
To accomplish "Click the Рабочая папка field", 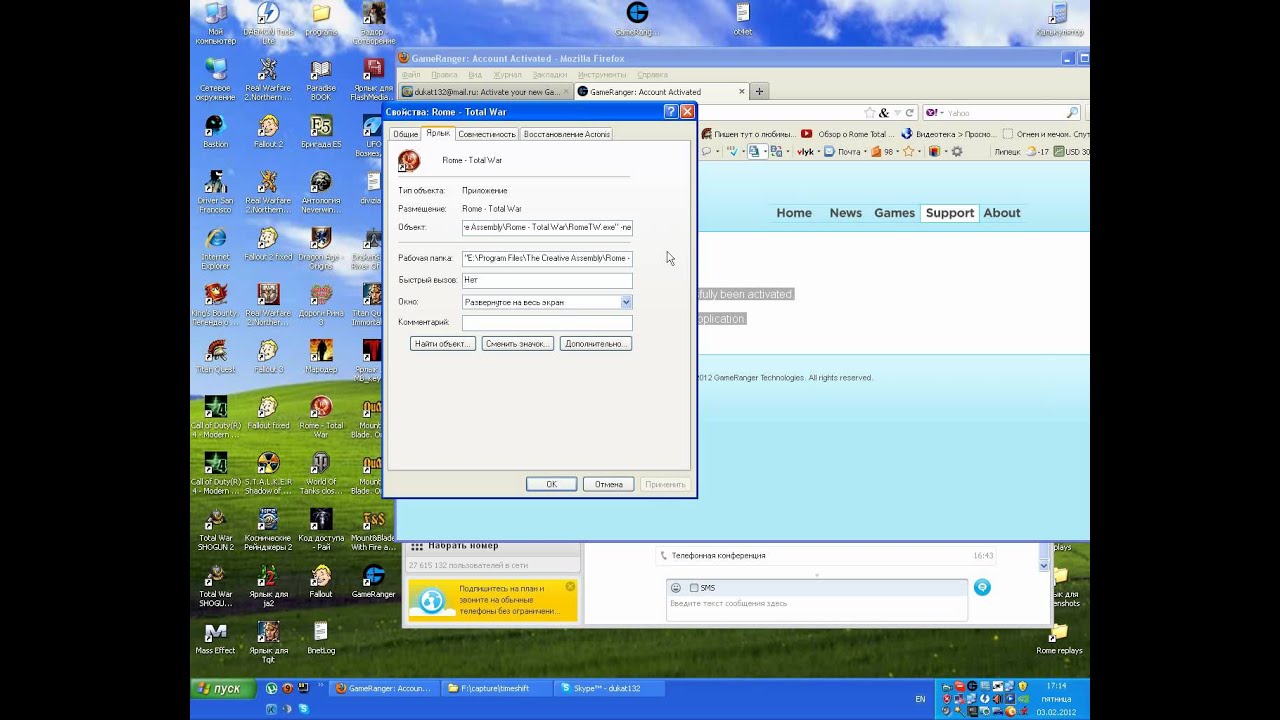I will [547, 258].
